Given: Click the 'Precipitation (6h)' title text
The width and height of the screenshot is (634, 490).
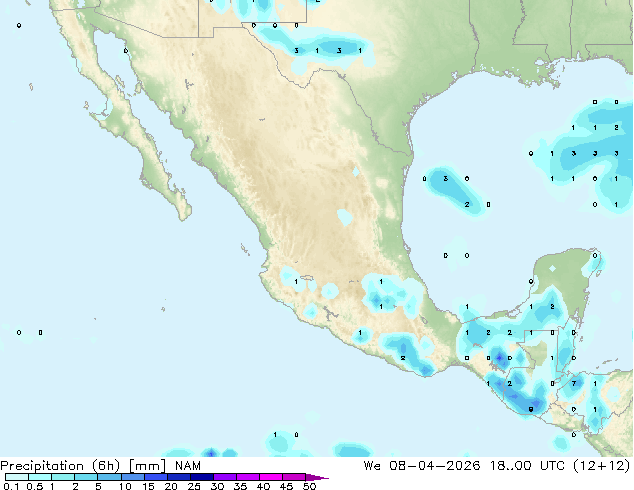Looking at the screenshot, I should (60, 466).
